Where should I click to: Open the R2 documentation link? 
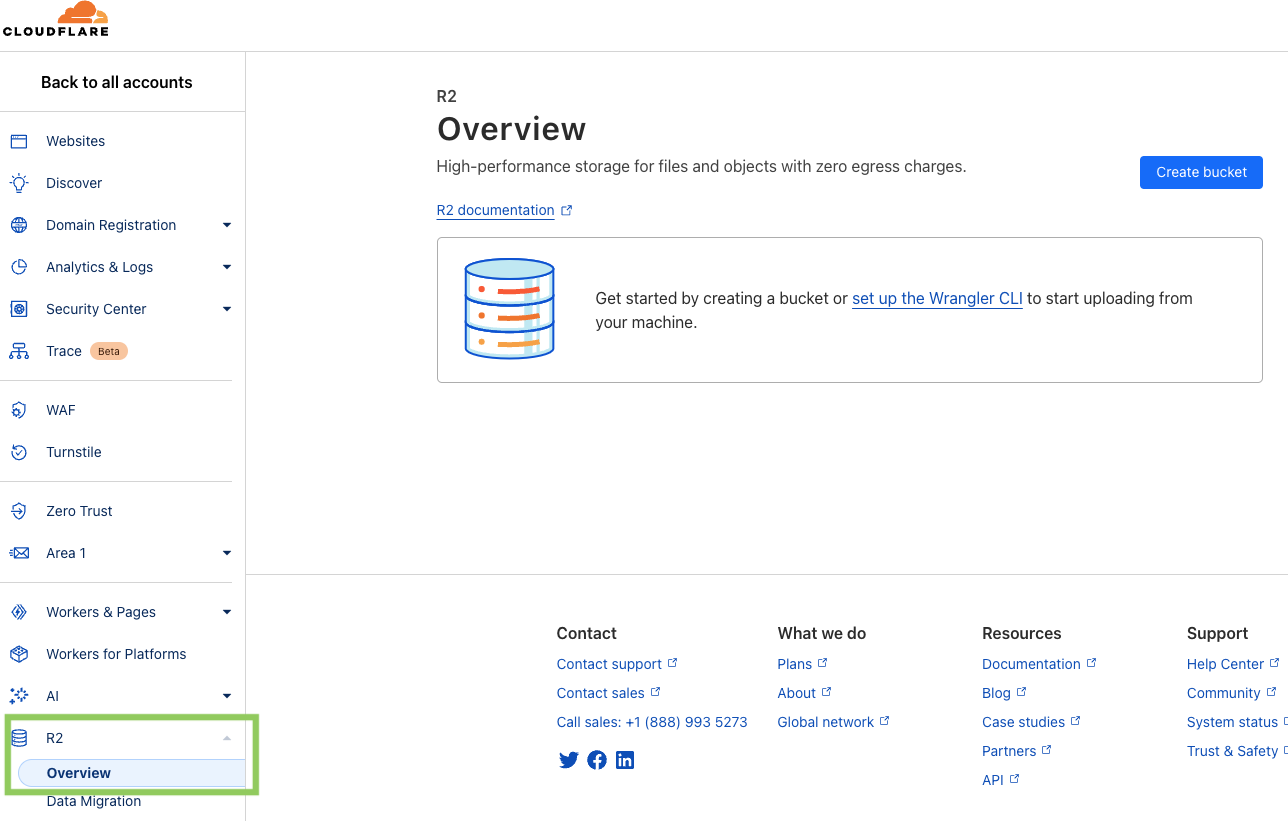click(495, 210)
